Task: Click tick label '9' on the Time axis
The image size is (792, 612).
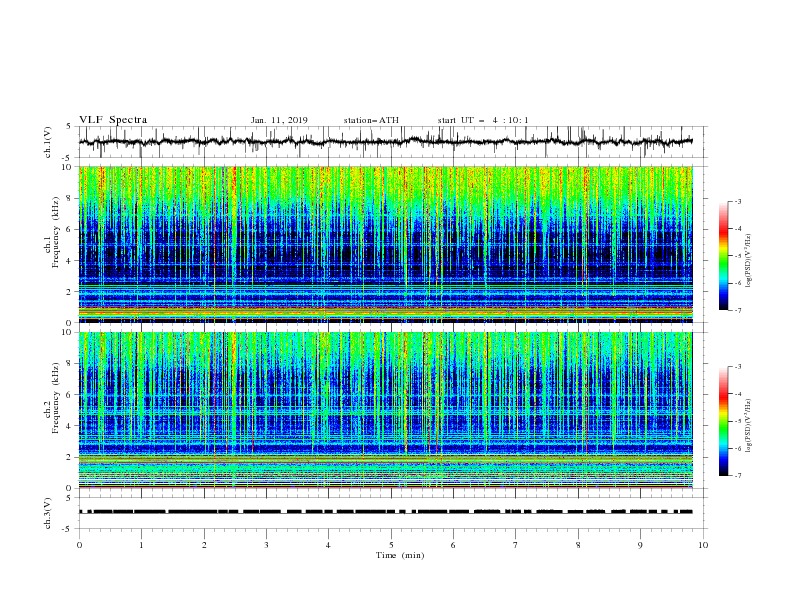Action: point(640,545)
